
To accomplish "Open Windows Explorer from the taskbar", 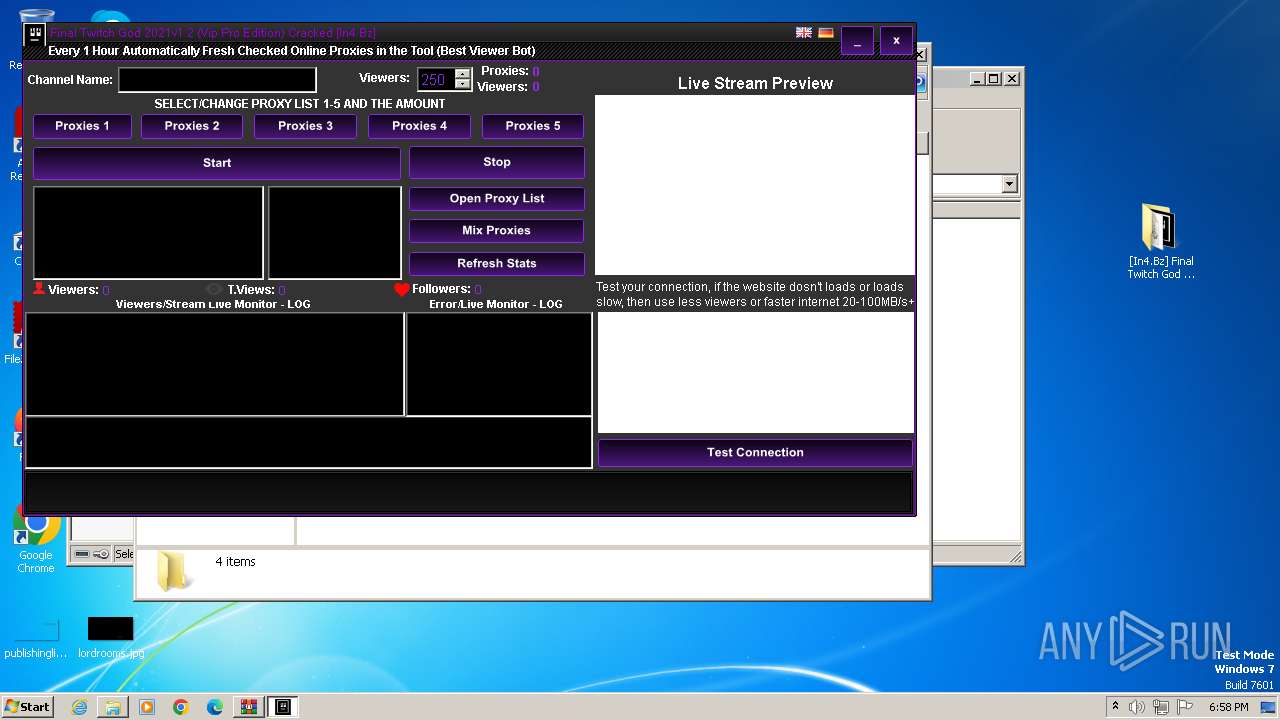I will [x=113, y=707].
